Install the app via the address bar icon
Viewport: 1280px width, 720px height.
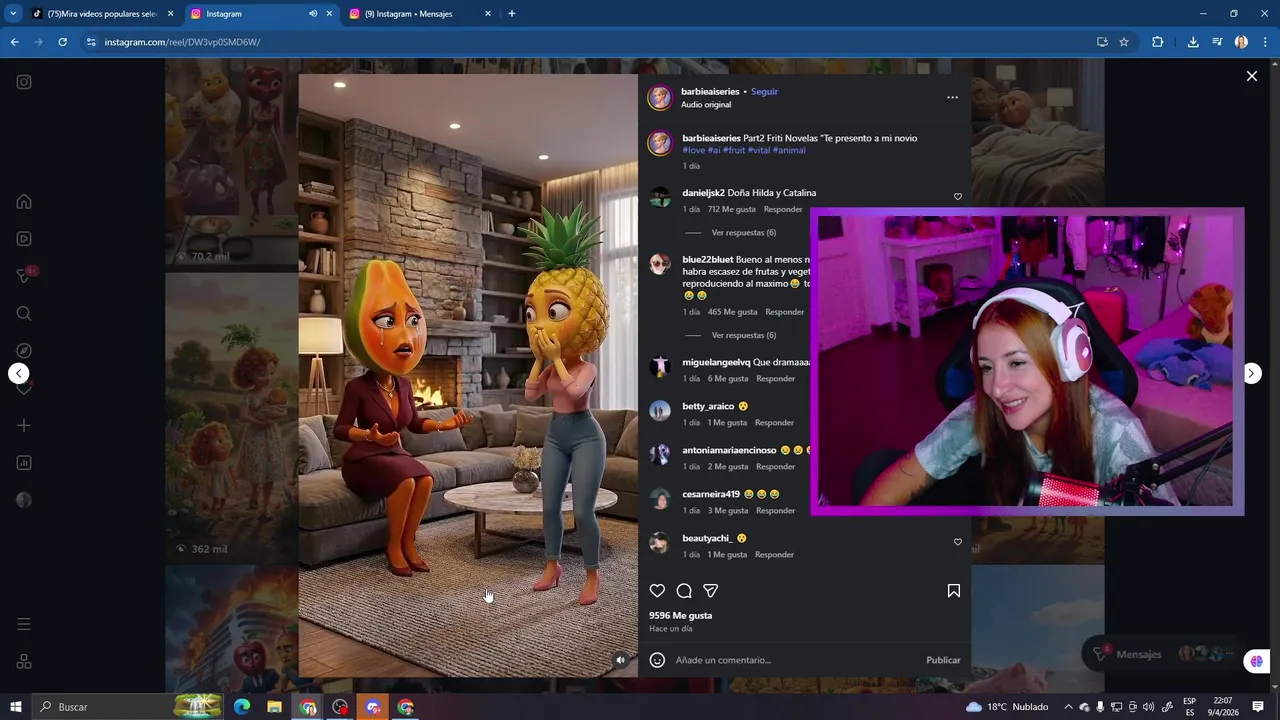point(1102,42)
